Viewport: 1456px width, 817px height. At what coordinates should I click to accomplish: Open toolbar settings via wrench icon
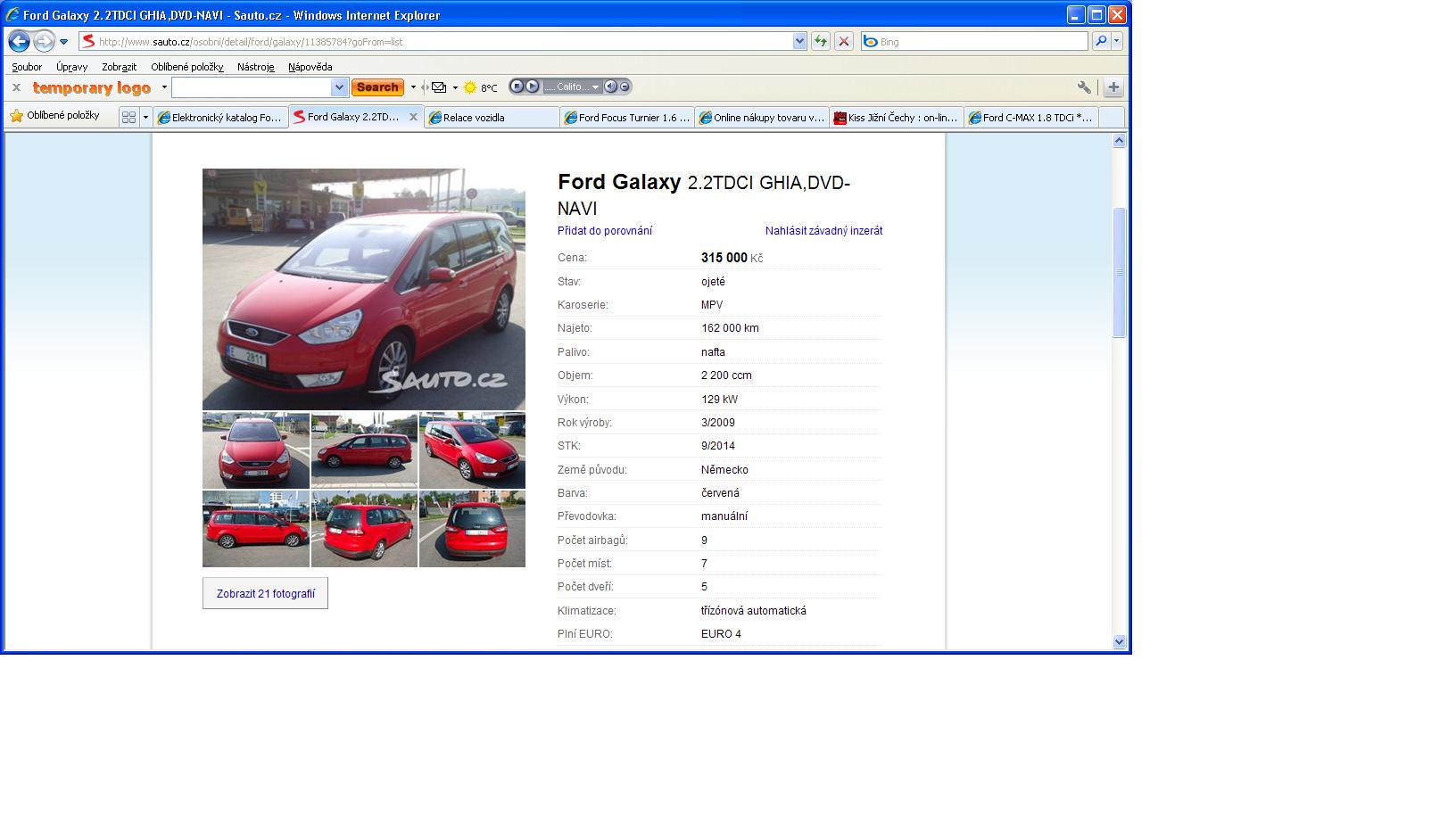coord(1084,87)
